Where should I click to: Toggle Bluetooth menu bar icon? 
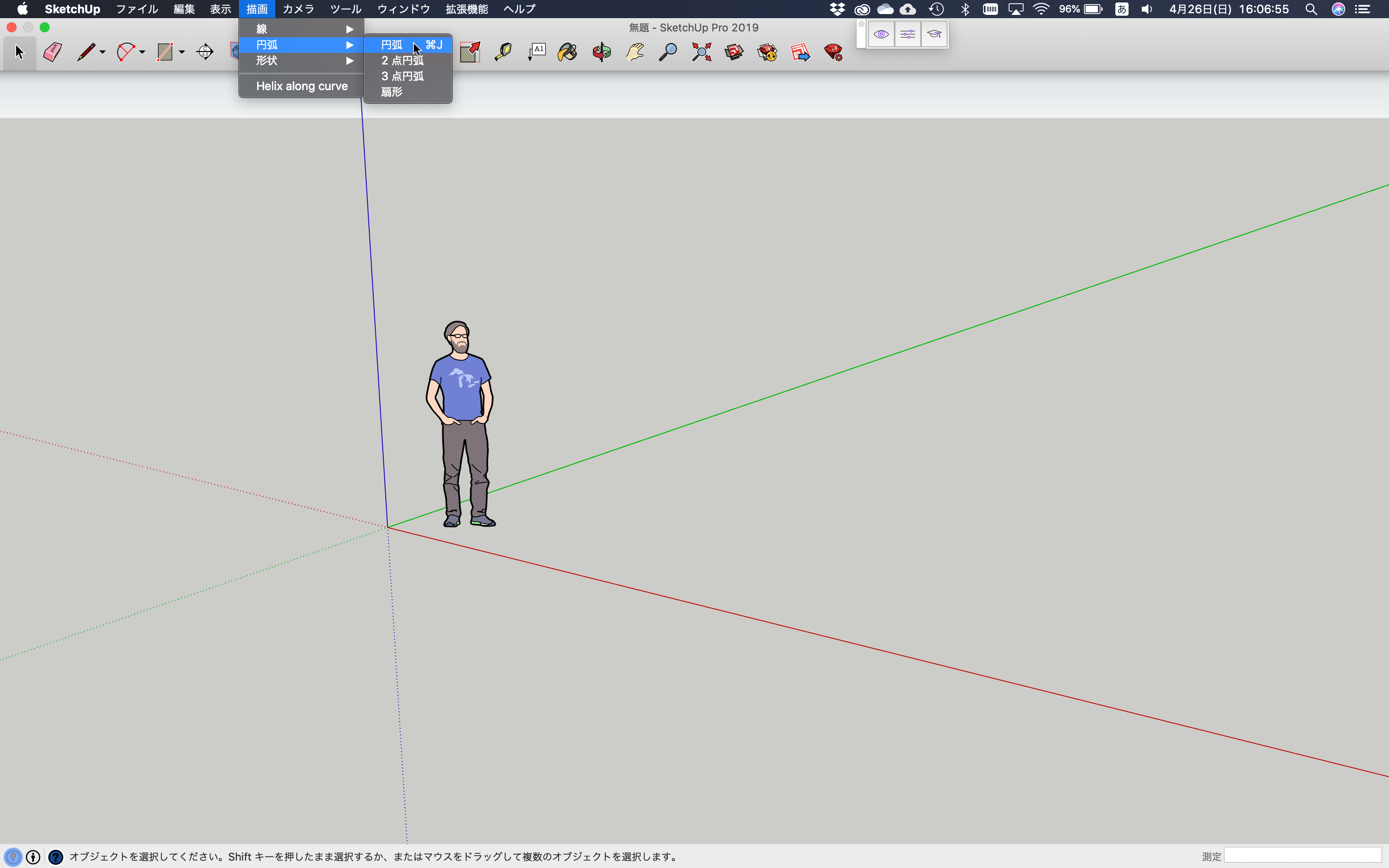(x=965, y=9)
